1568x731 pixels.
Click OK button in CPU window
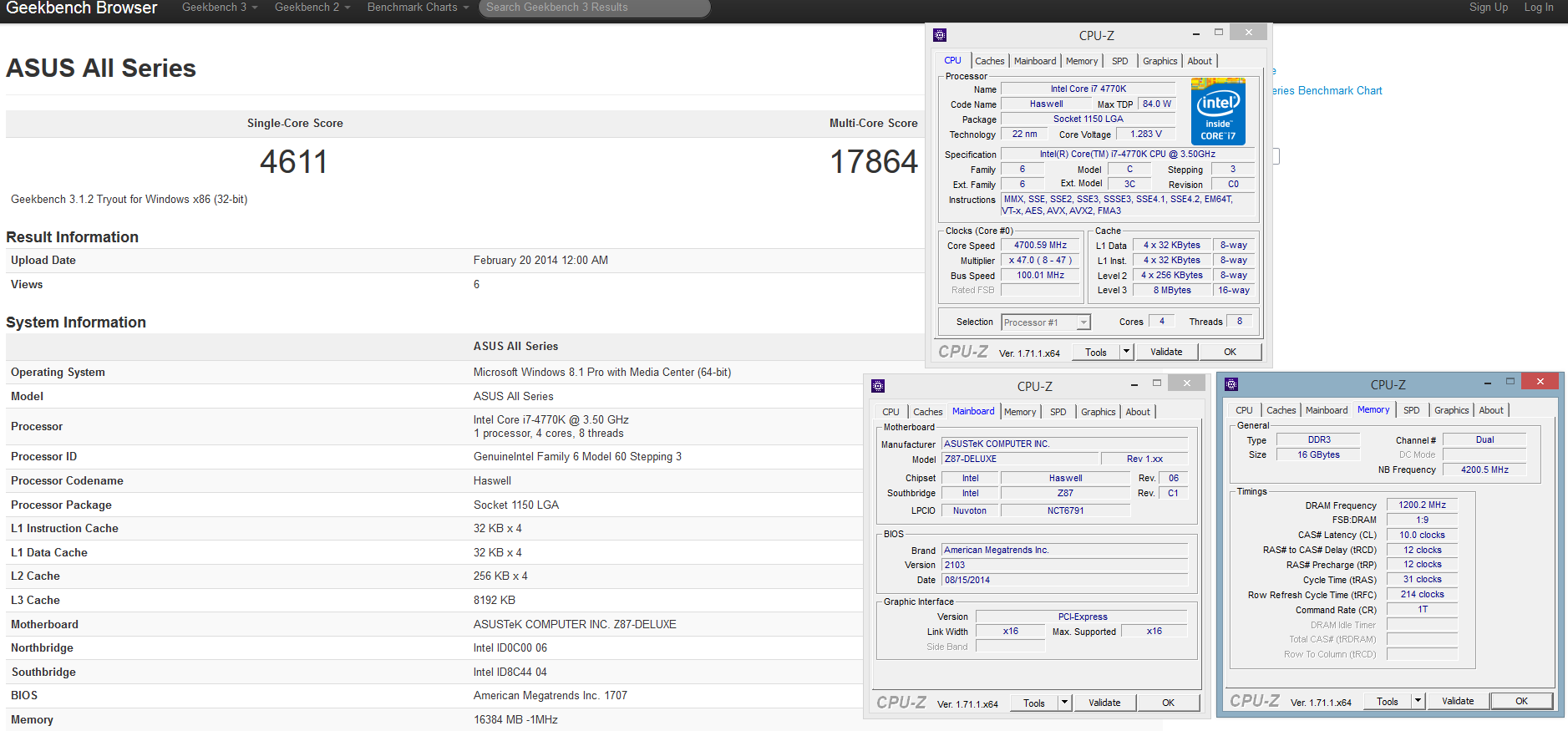pos(1231,353)
